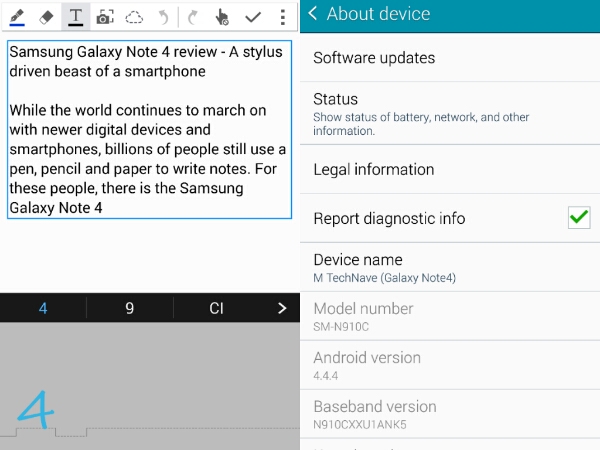Viewport: 600px width, 450px height.
Task: Redo the last action
Action: [192, 17]
